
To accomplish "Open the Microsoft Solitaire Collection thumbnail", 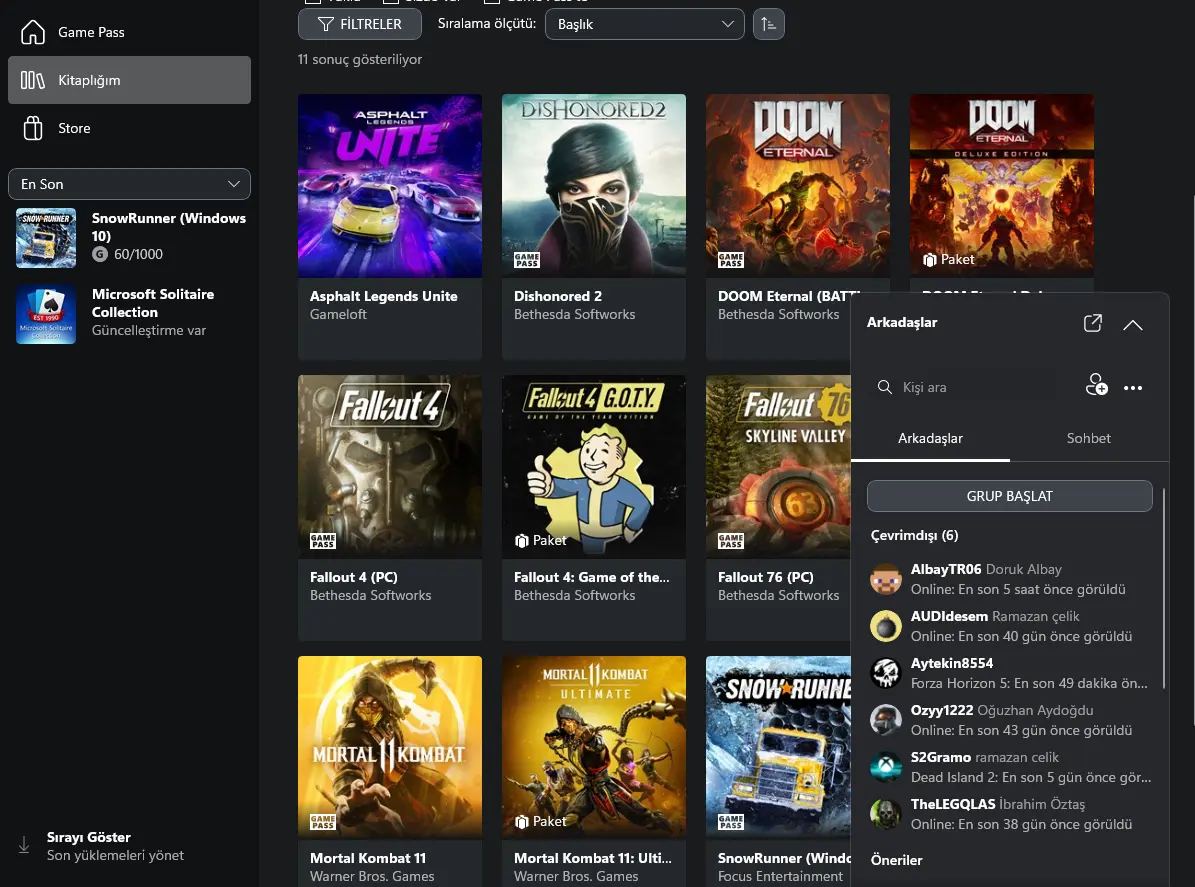I will pyautogui.click(x=46, y=314).
